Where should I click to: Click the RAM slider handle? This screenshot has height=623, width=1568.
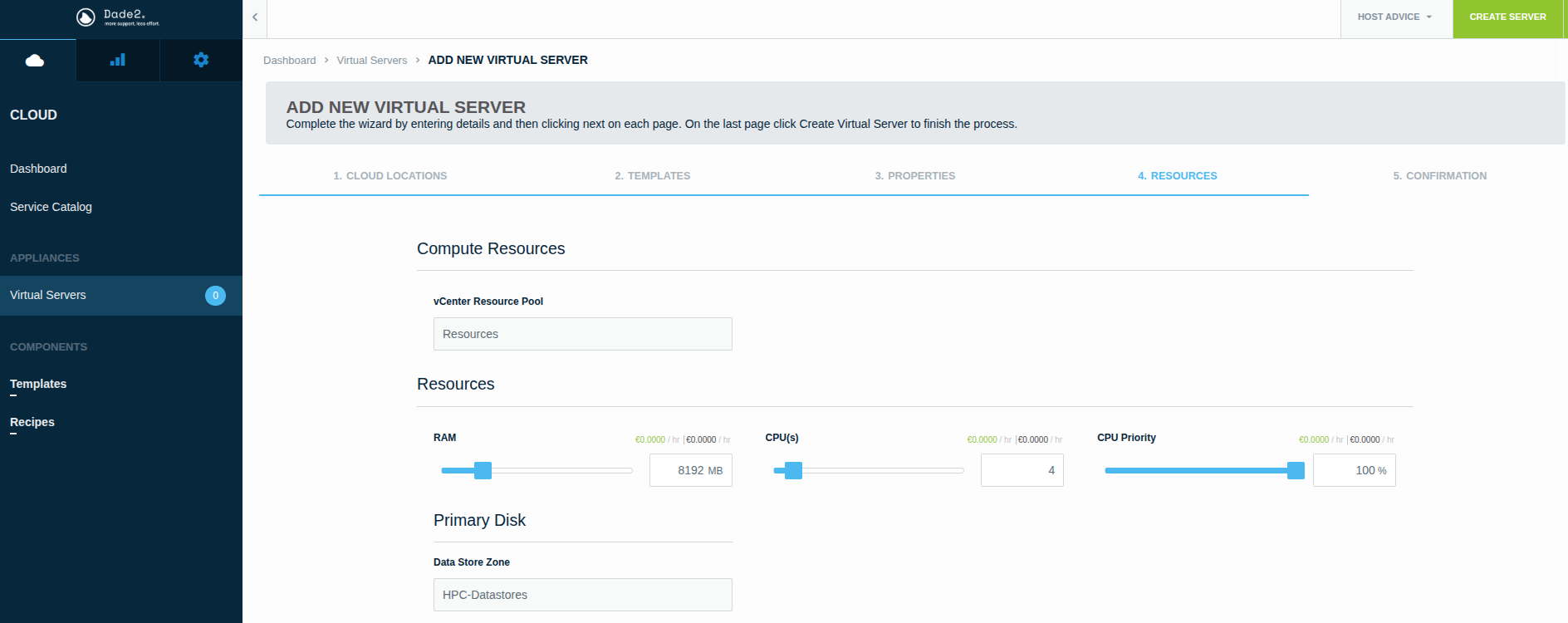pyautogui.click(x=483, y=470)
